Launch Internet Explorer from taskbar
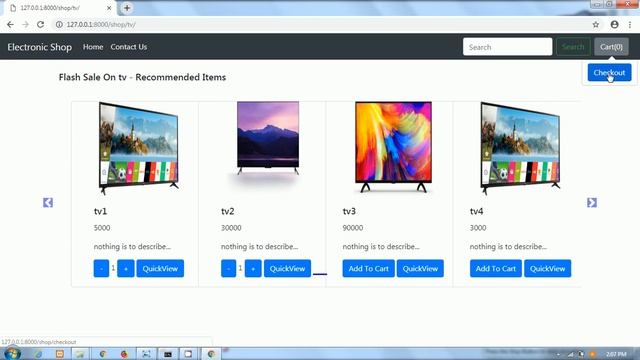The height and width of the screenshot is (360, 640). (38, 354)
